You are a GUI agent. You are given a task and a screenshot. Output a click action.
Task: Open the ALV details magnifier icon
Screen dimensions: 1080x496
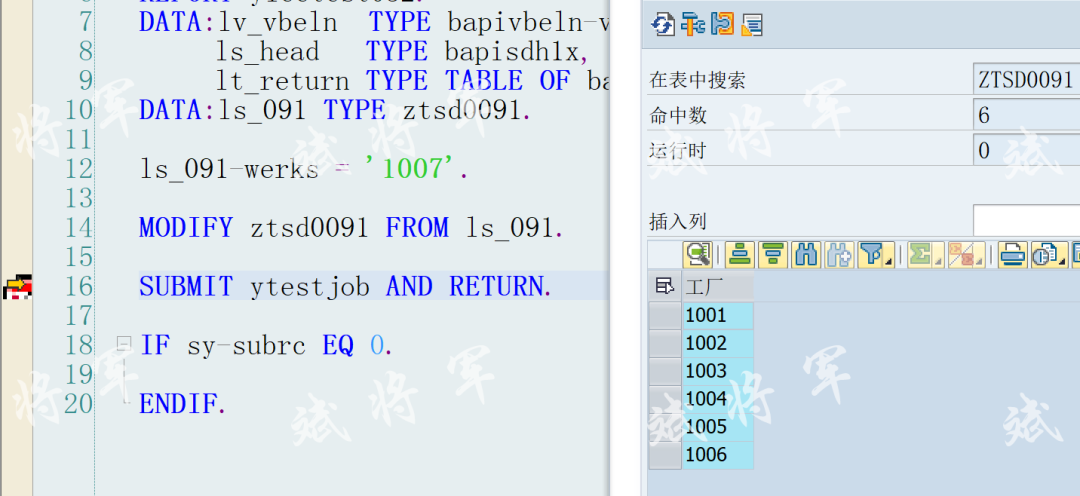tap(697, 255)
